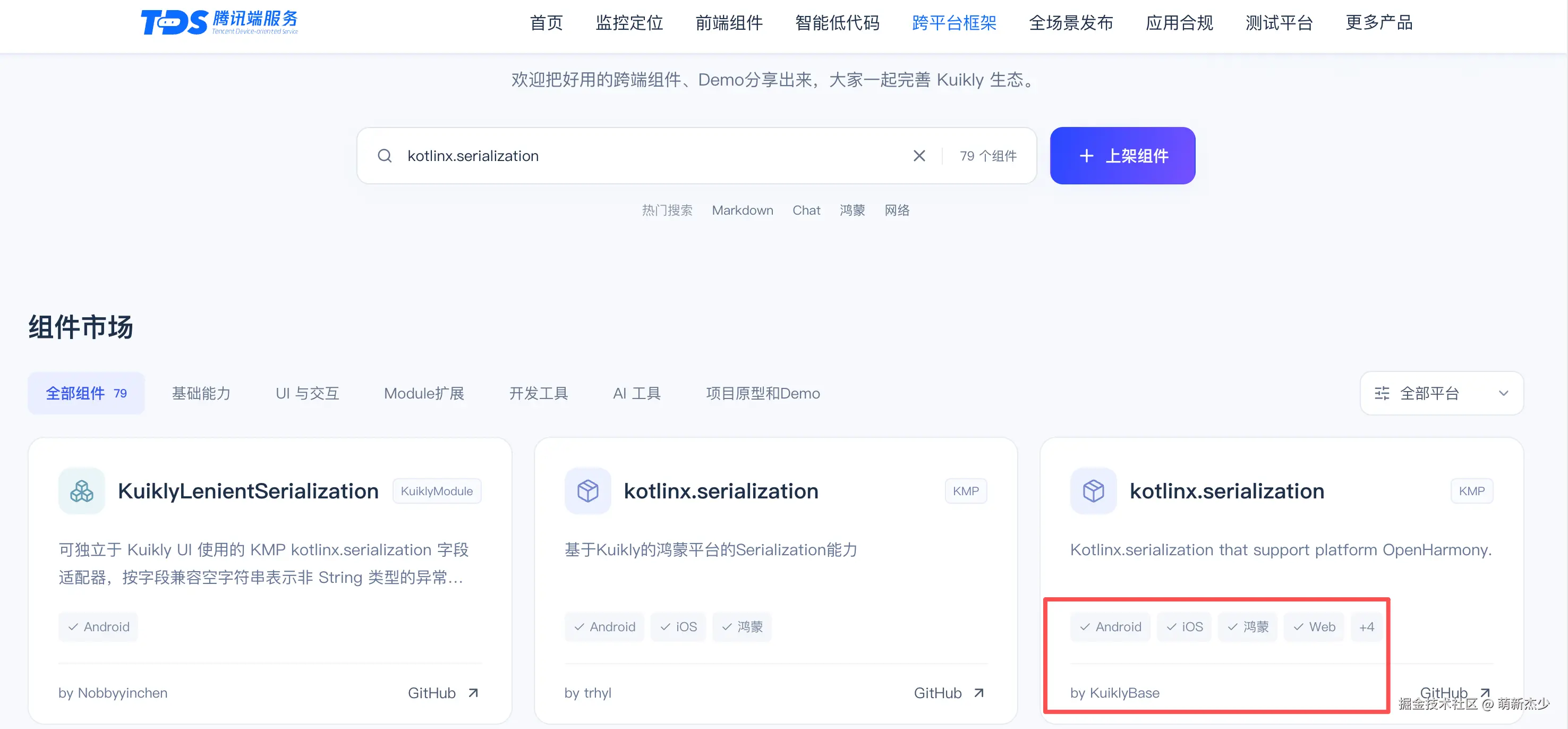Click the Web platform tag
Viewport: 1568px width, 729px height.
(1314, 626)
